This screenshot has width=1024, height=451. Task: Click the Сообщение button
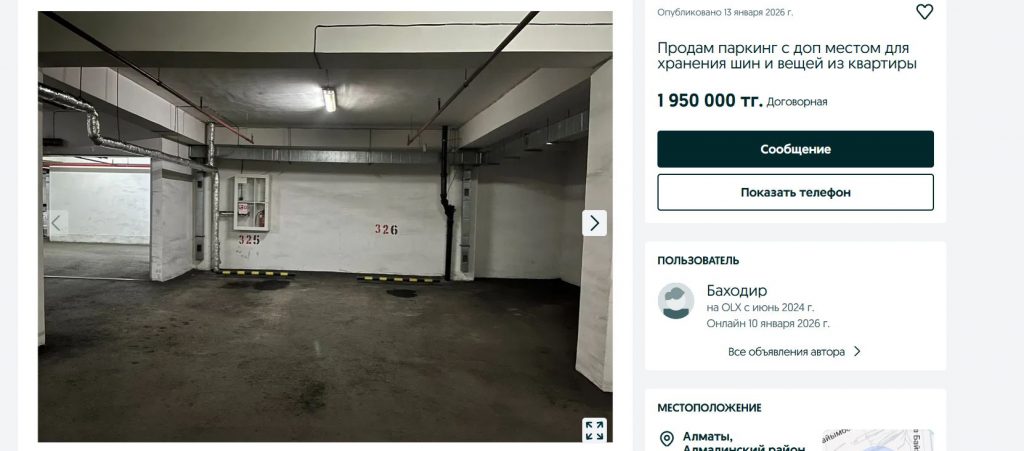tap(795, 149)
